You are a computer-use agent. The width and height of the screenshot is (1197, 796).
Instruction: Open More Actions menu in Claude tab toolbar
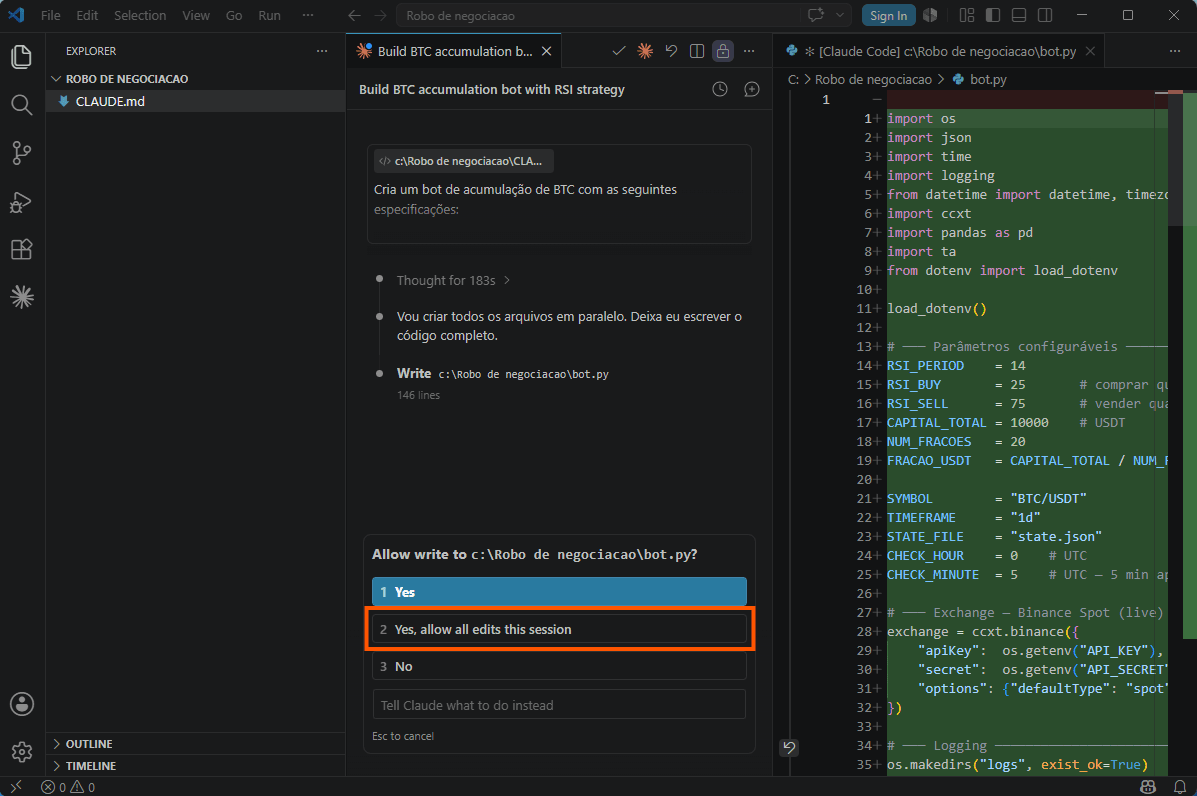click(x=749, y=51)
